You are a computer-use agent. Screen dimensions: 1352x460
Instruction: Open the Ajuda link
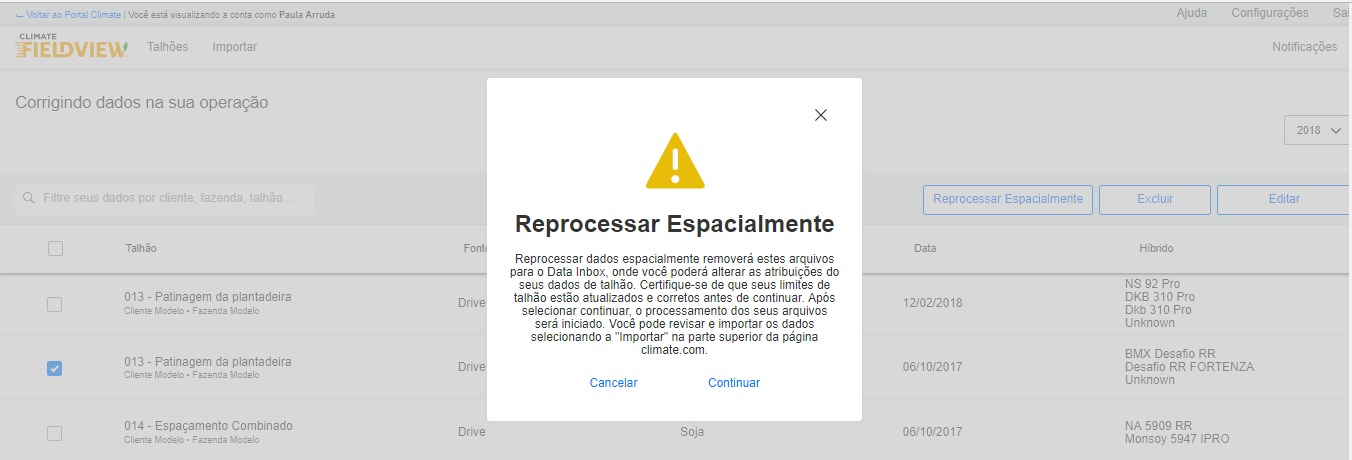point(1191,13)
